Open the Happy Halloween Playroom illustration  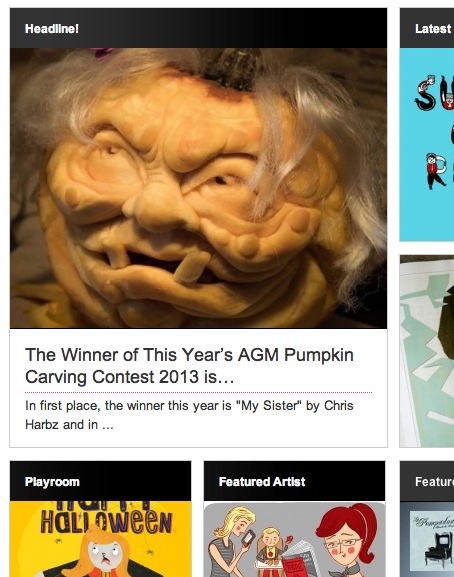pyautogui.click(x=100, y=539)
